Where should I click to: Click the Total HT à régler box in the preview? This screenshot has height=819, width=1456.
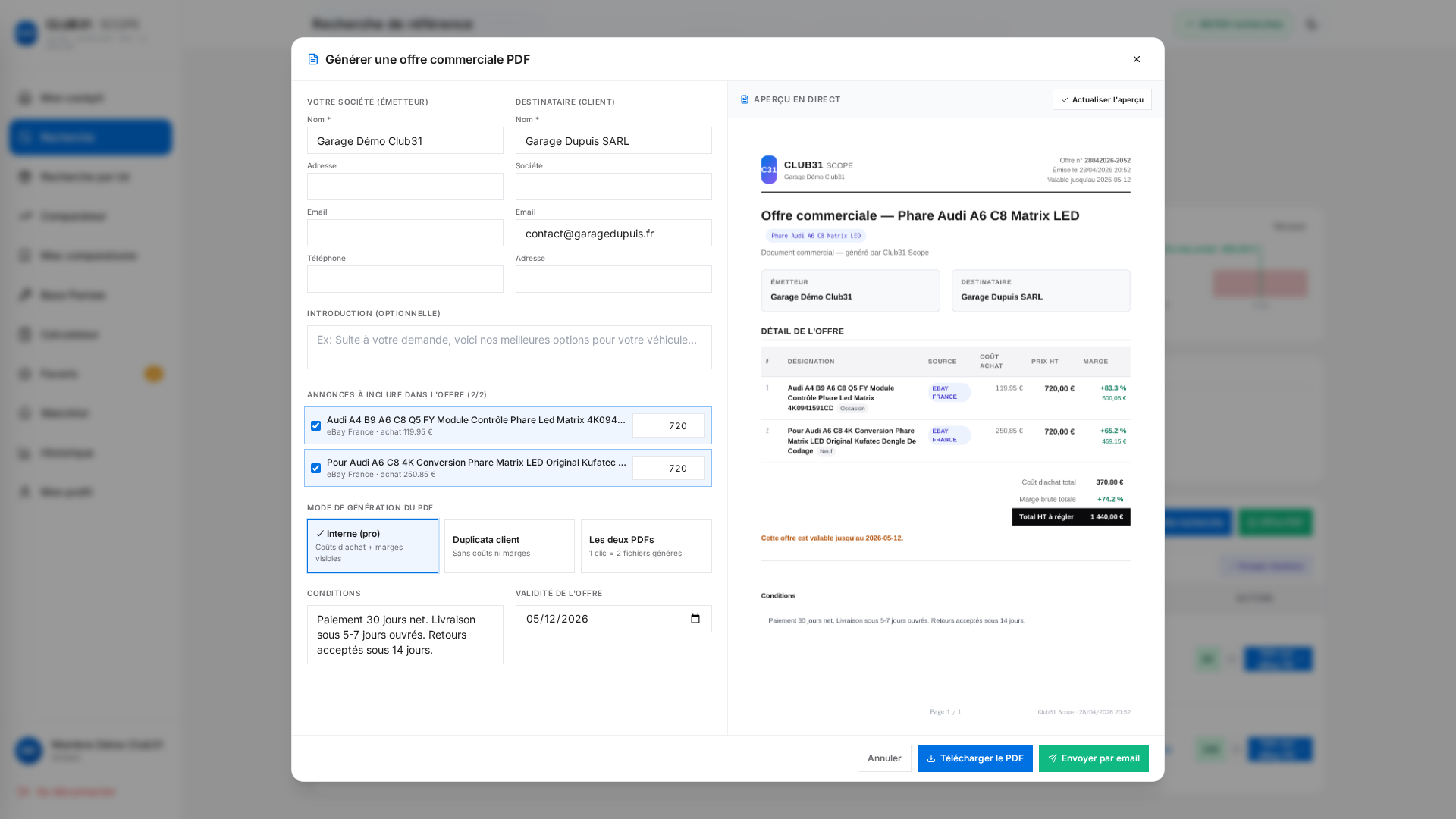click(x=1071, y=516)
